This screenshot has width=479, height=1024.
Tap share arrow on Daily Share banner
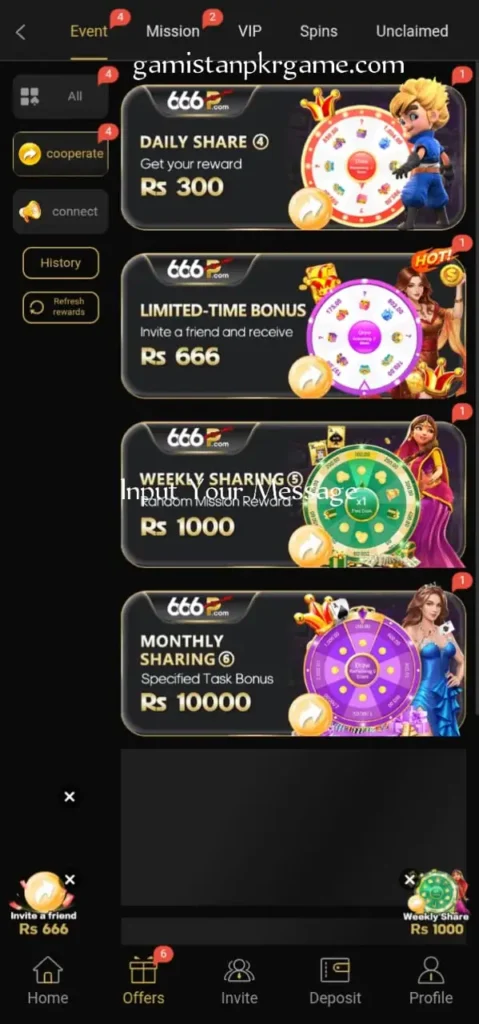click(x=310, y=208)
